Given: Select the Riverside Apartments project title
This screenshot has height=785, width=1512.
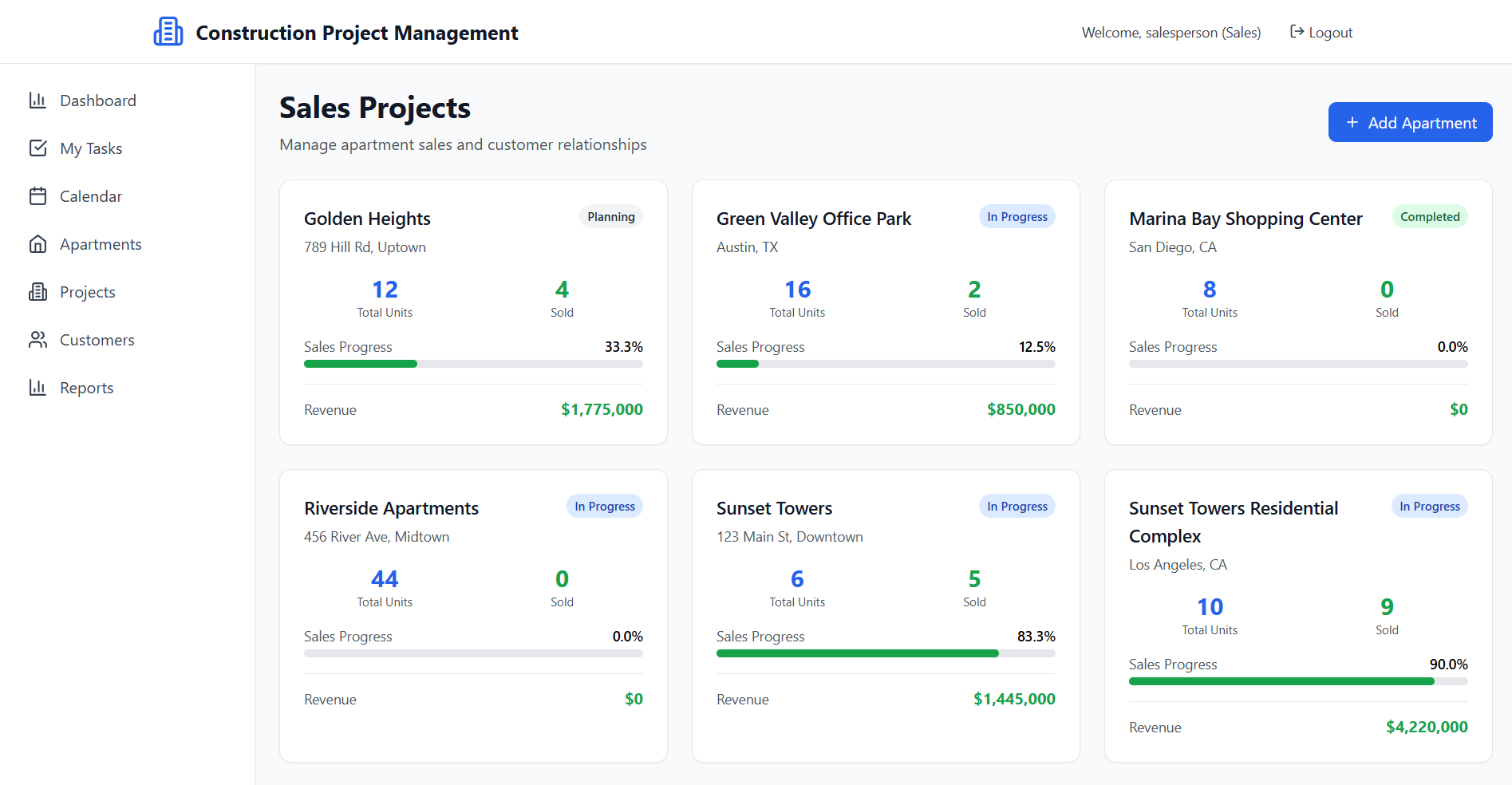Looking at the screenshot, I should pos(391,508).
